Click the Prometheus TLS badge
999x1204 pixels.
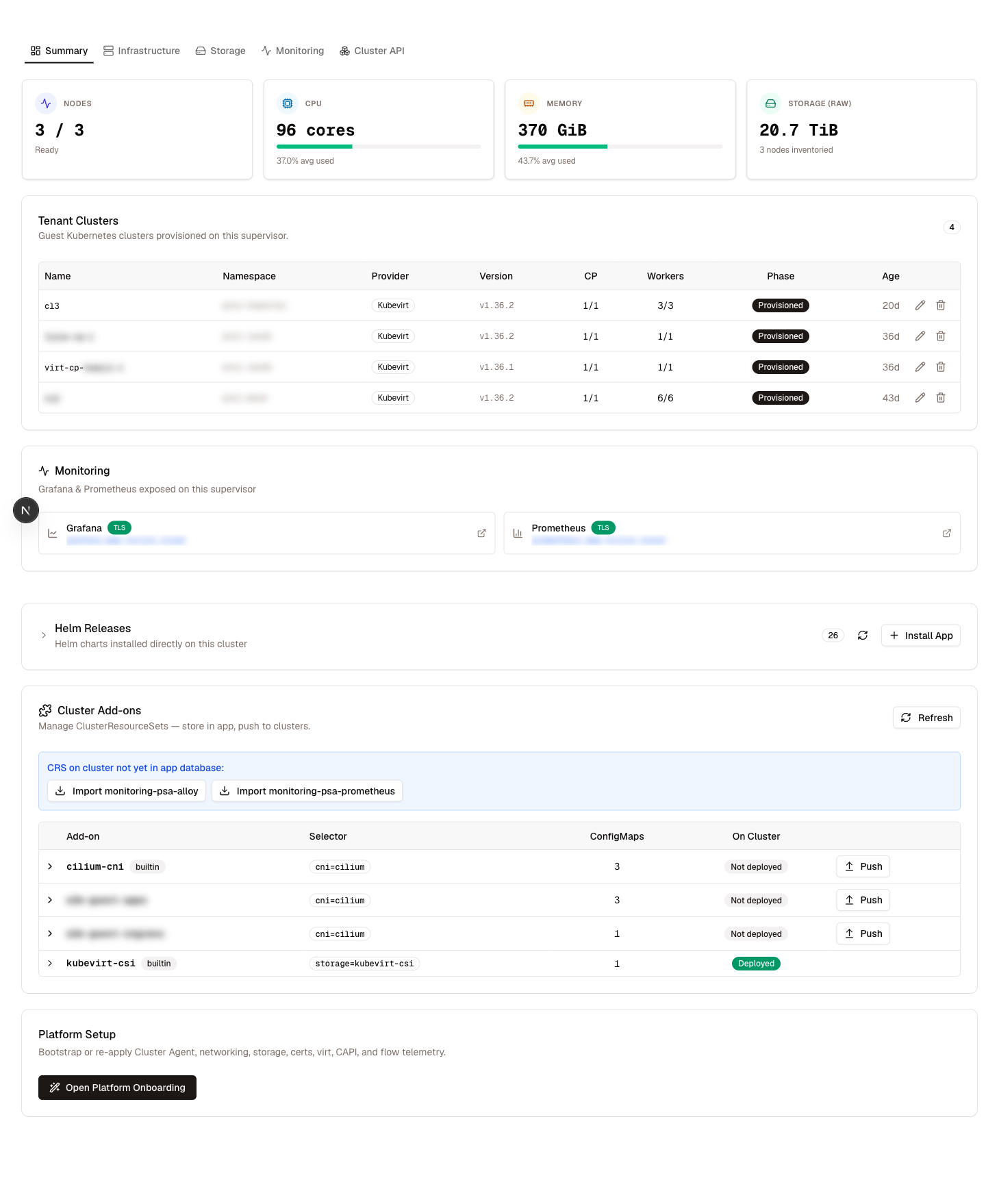tap(603, 528)
